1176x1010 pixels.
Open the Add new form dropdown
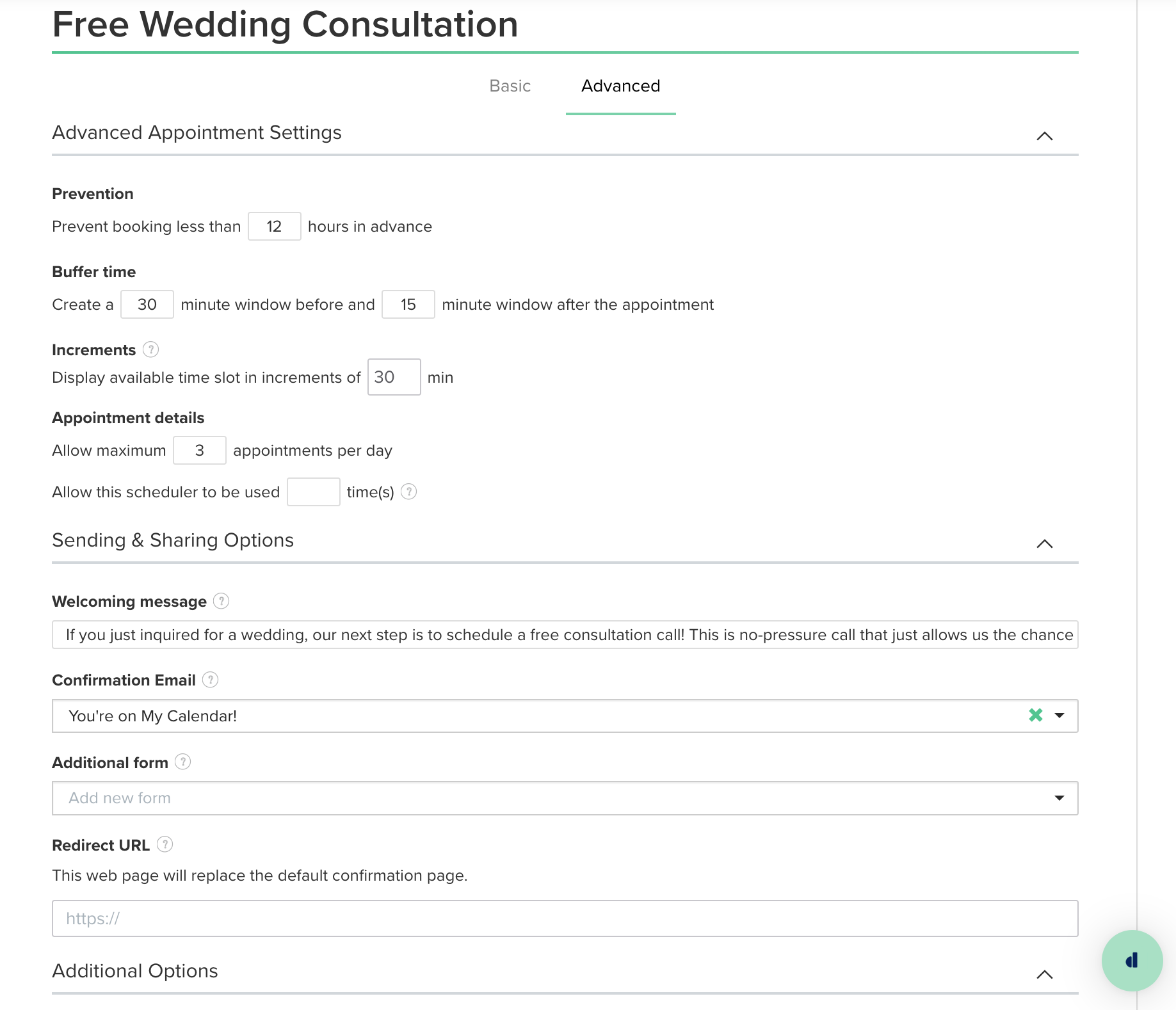[565, 798]
